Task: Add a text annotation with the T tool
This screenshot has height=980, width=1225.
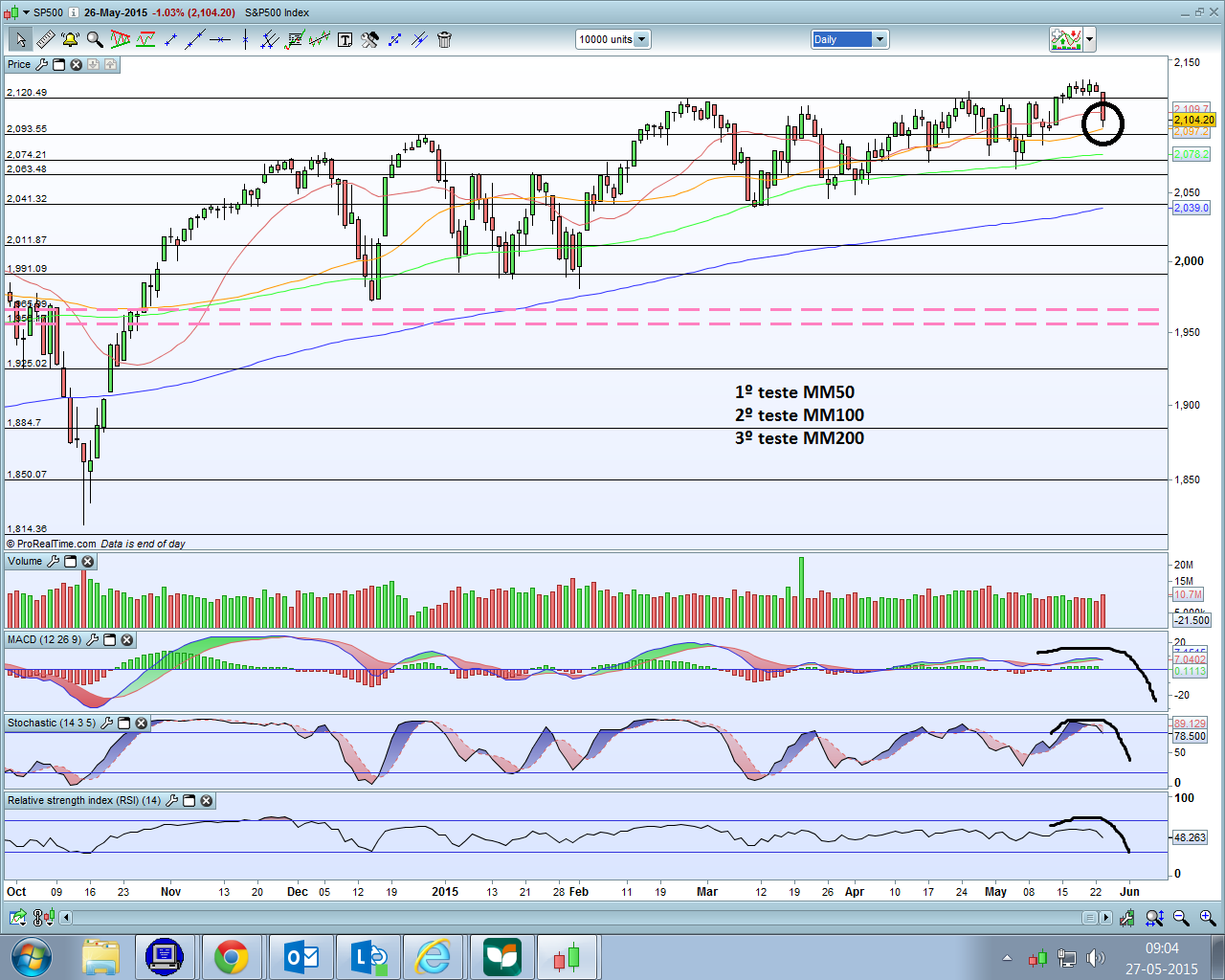Action: (345, 39)
